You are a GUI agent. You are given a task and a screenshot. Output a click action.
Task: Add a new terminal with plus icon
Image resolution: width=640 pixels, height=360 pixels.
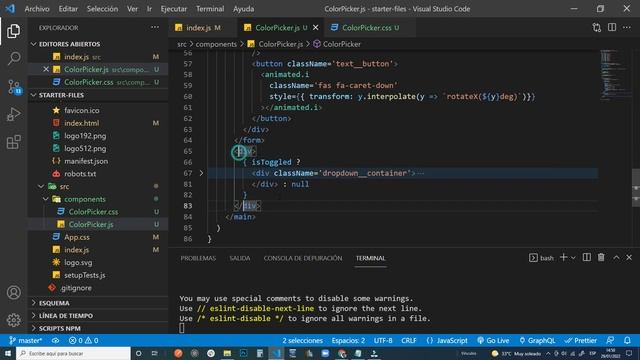(x=564, y=258)
